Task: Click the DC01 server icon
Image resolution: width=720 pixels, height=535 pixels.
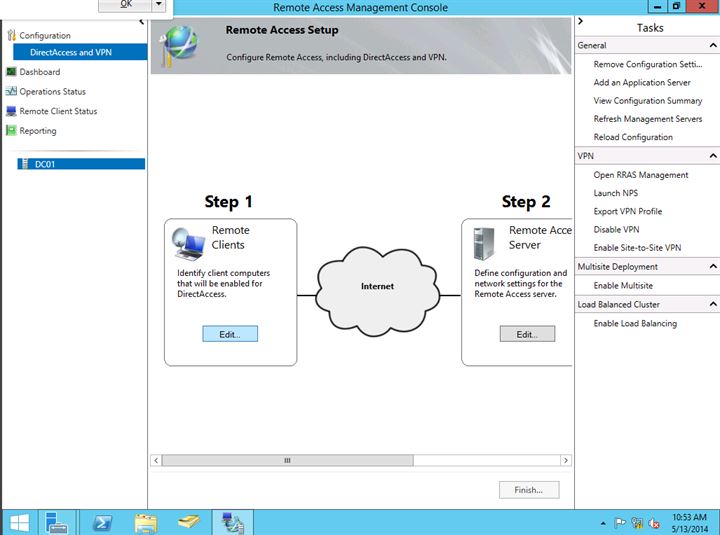Action: 25,163
